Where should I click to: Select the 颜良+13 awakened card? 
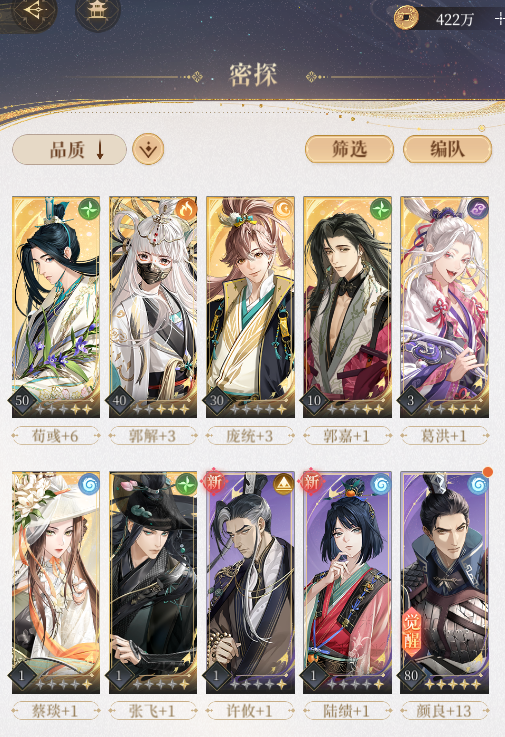pos(444,582)
